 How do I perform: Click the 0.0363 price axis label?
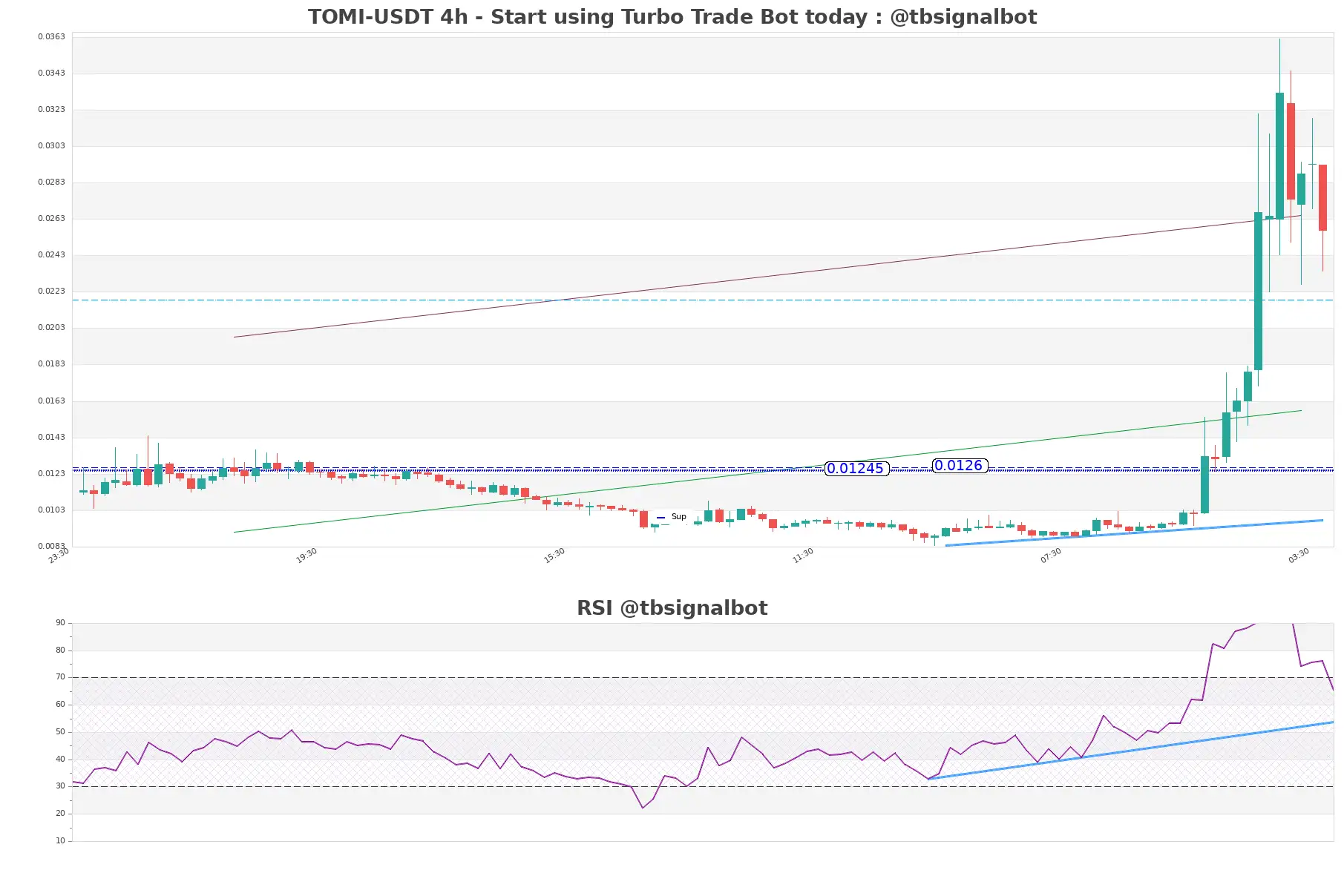51,36
